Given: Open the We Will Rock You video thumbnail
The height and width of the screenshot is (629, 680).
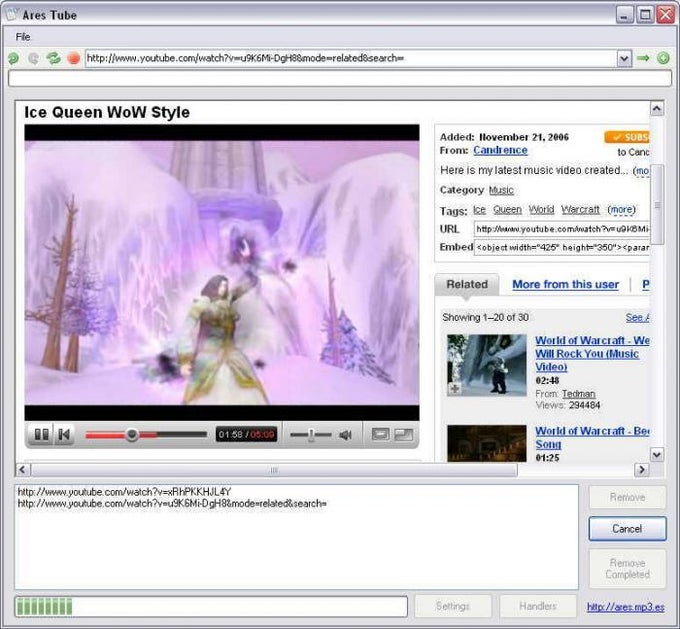Looking at the screenshot, I should 487,365.
